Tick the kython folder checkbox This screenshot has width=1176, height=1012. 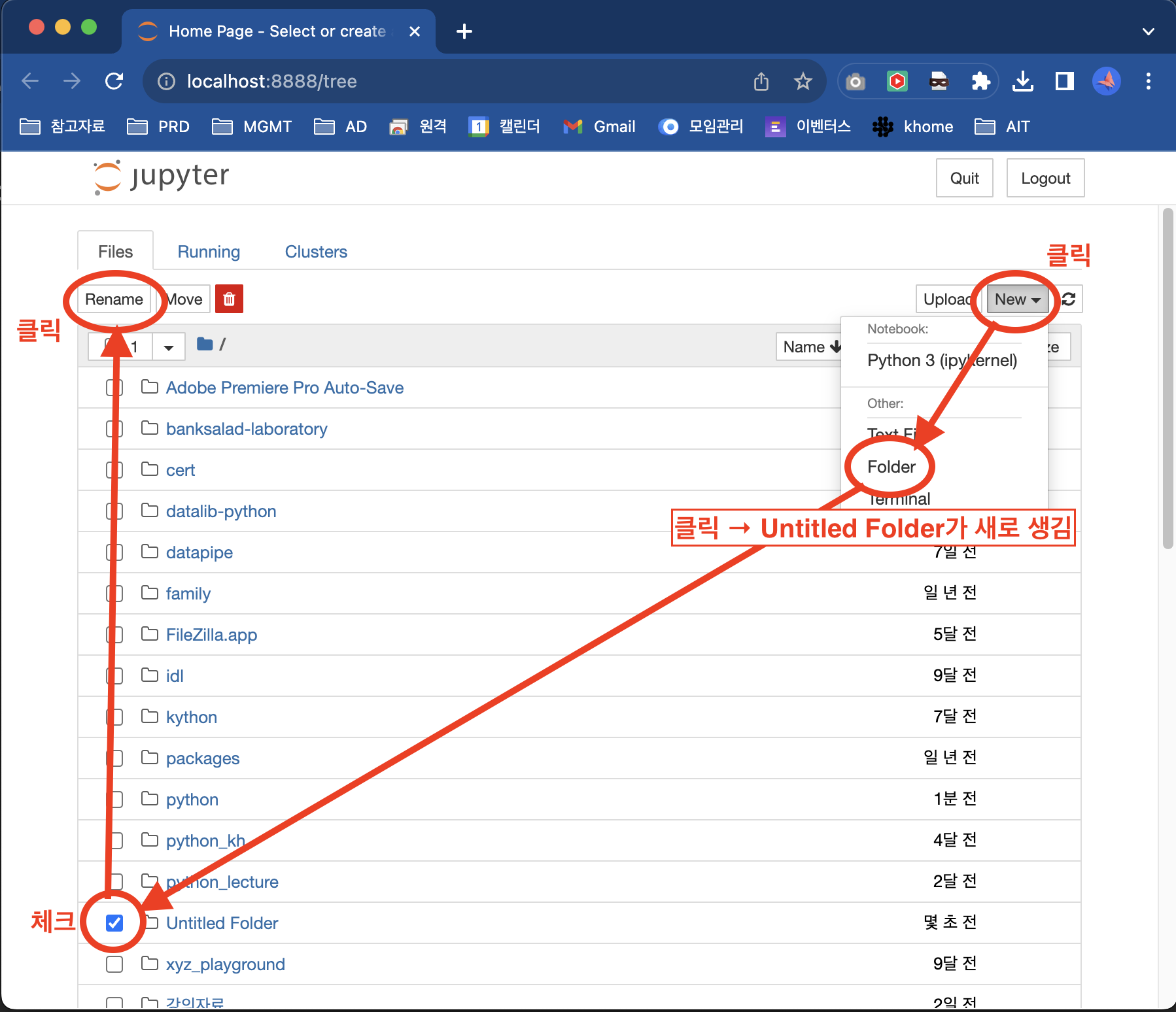click(x=114, y=717)
